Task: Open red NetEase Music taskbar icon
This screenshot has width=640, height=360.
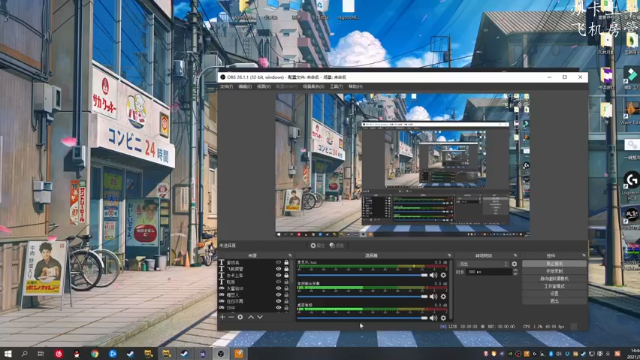Action: (59, 353)
